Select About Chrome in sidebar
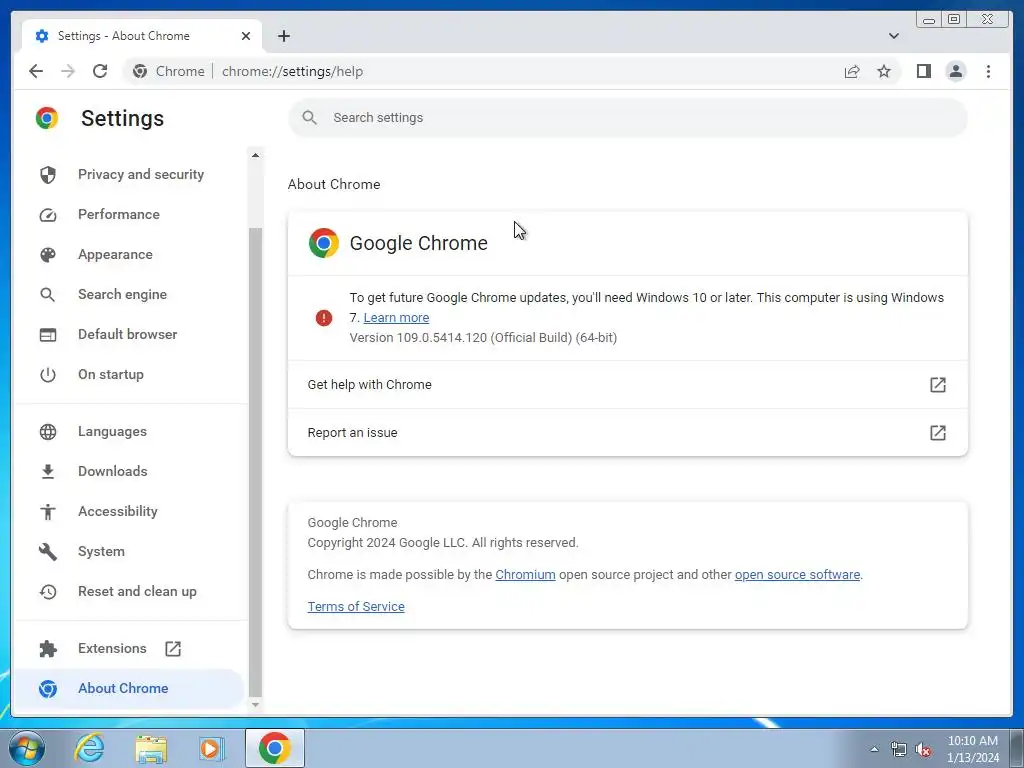The image size is (1024, 768). (x=128, y=688)
